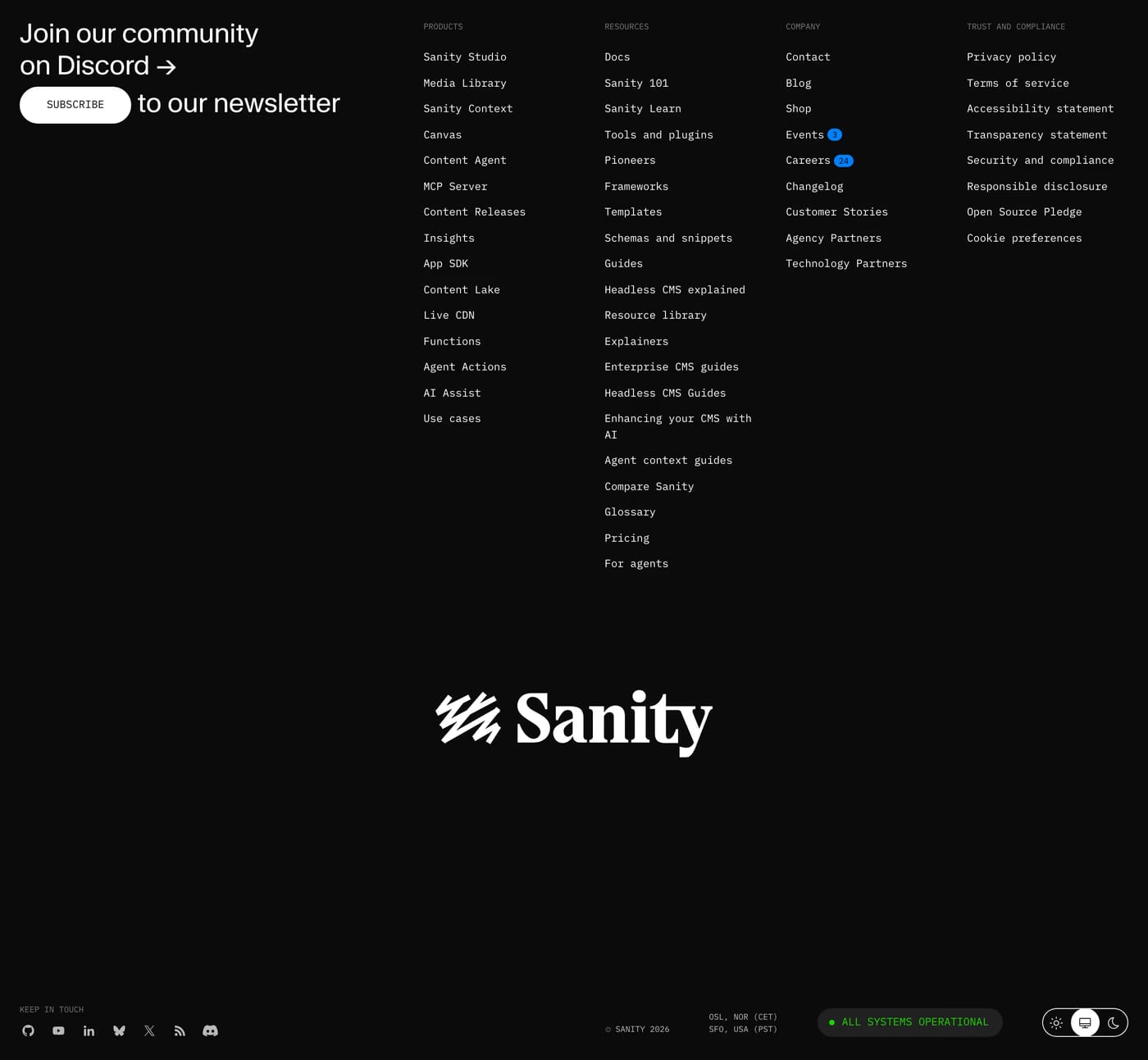Screen dimensions: 1148x1060
Task: Go to Media Library
Action: [465, 83]
